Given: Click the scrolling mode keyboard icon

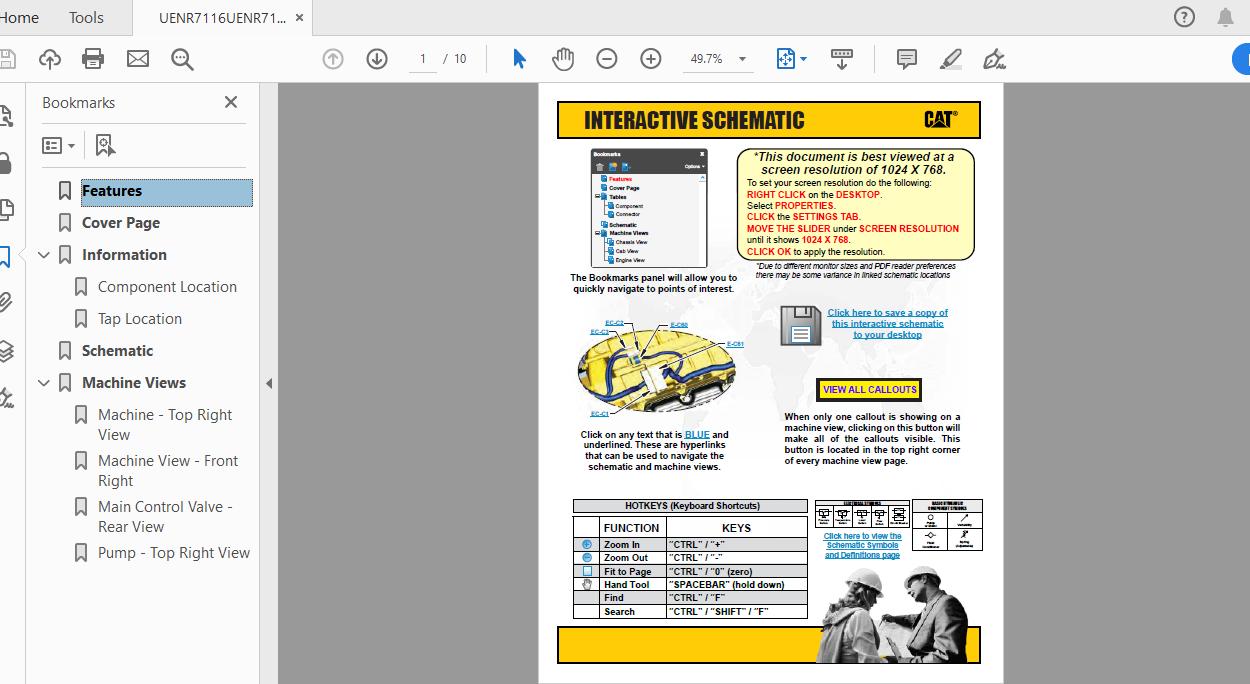Looking at the screenshot, I should (842, 59).
